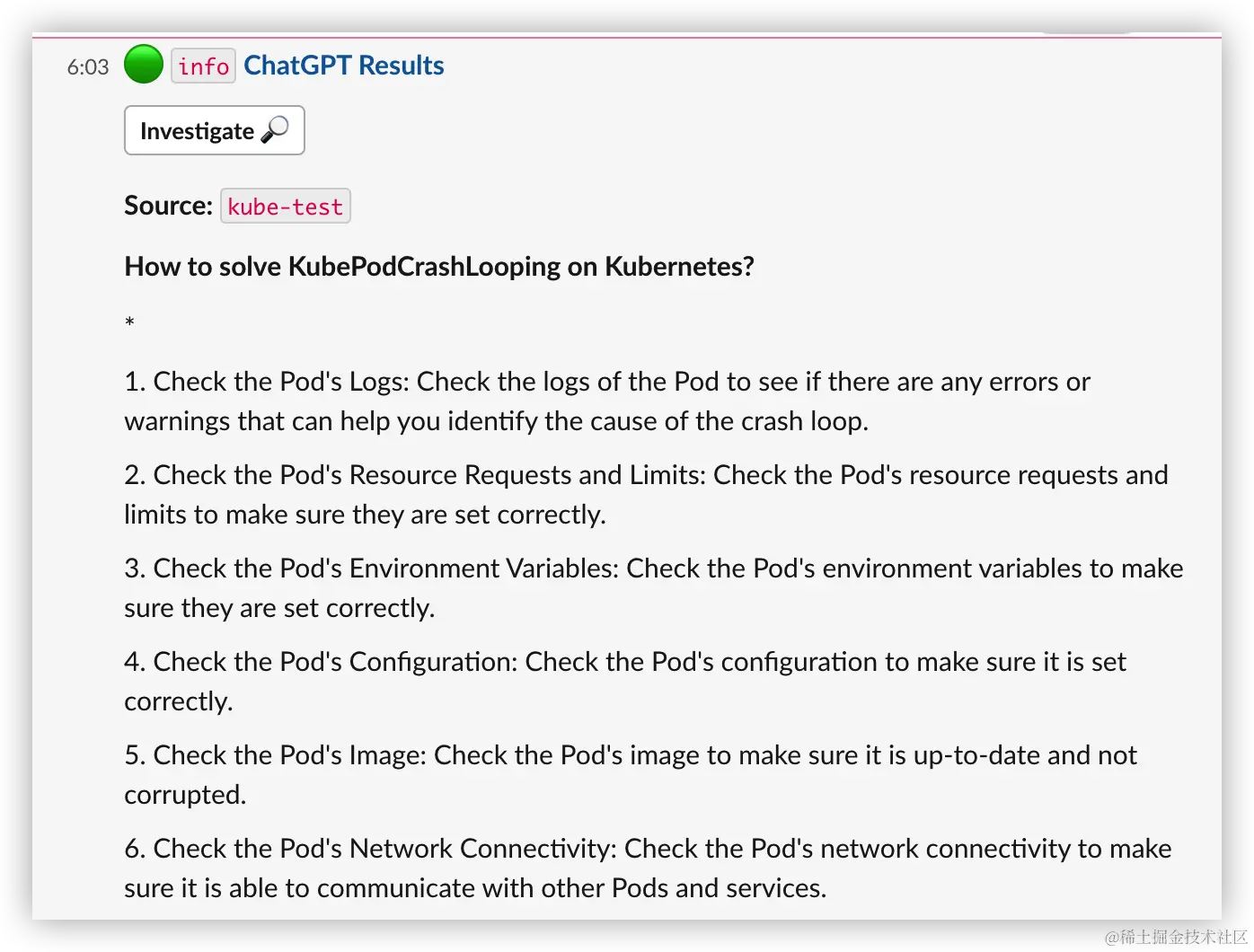Open the ChatGPT Results title link

tap(343, 66)
